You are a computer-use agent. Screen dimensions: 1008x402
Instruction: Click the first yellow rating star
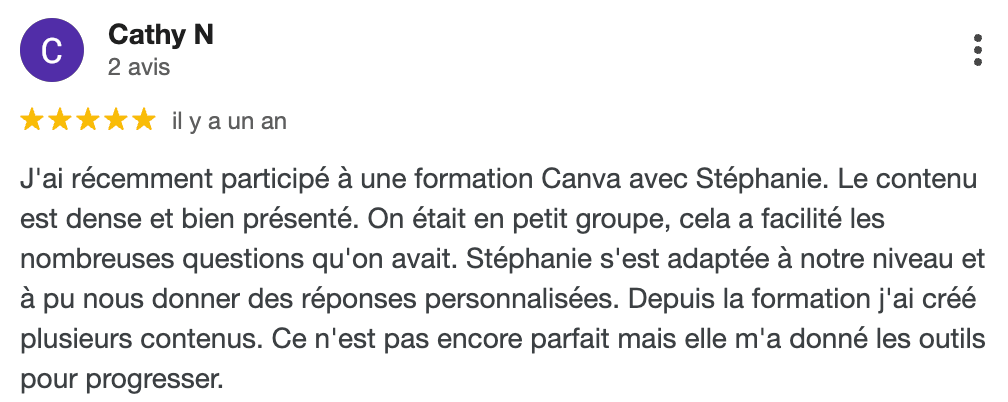(x=32, y=121)
